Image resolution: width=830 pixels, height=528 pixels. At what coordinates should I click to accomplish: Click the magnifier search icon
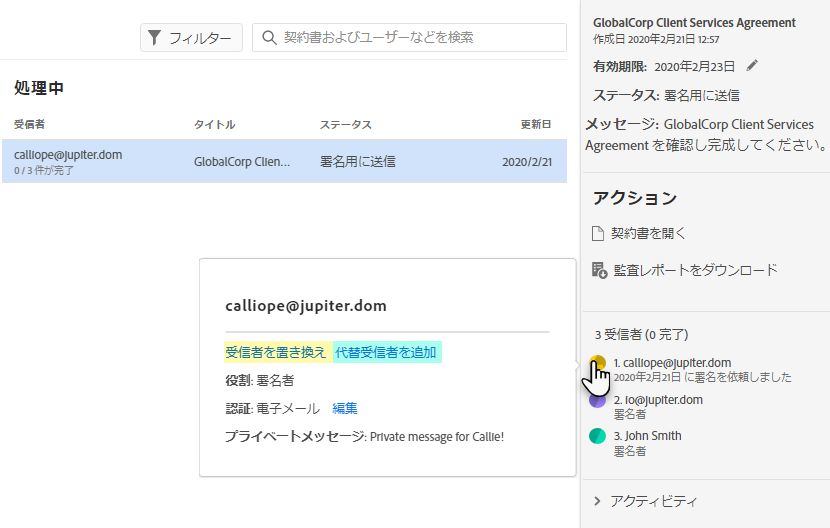coord(269,38)
